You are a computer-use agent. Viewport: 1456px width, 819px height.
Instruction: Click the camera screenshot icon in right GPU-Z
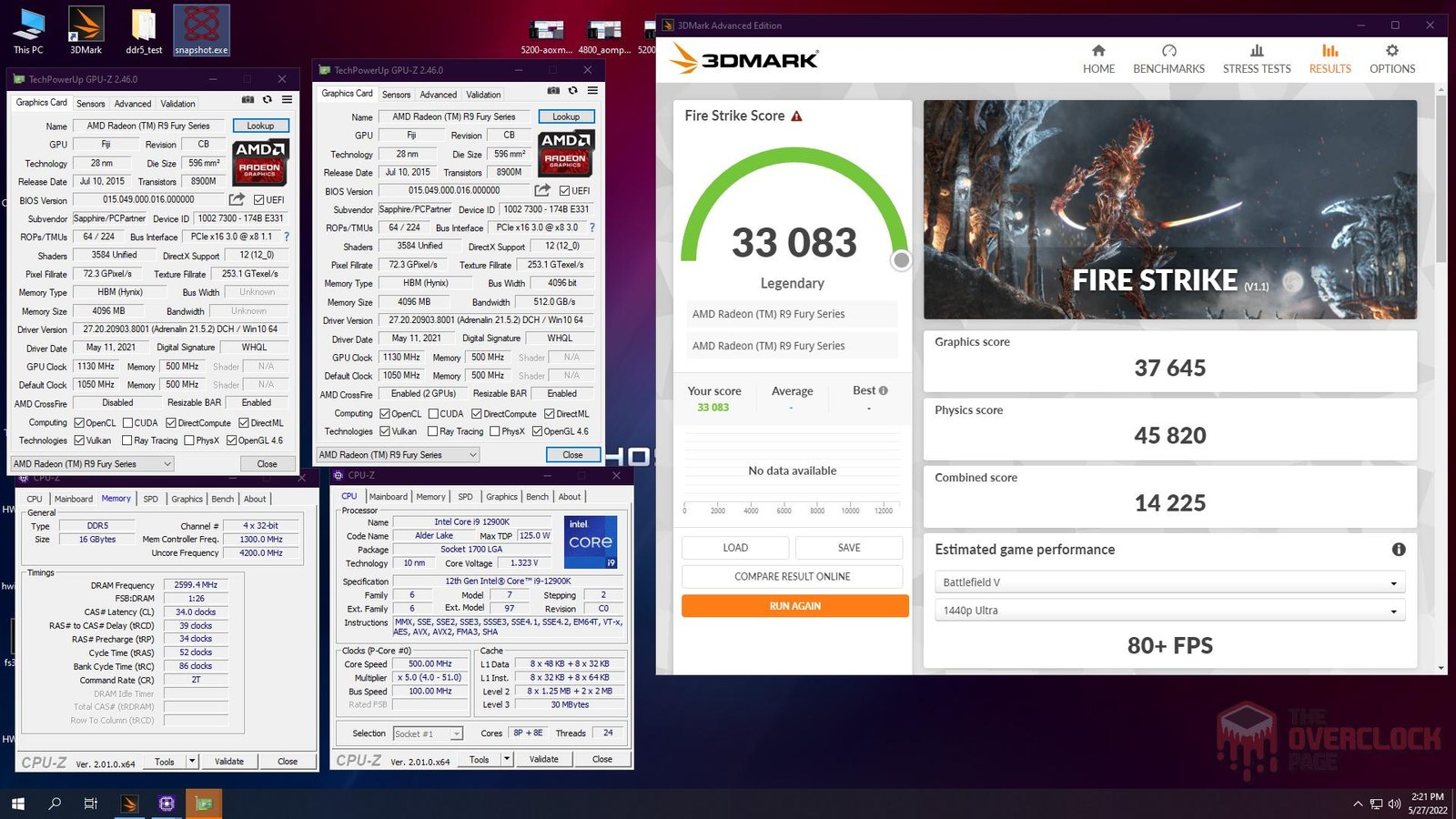[x=553, y=91]
